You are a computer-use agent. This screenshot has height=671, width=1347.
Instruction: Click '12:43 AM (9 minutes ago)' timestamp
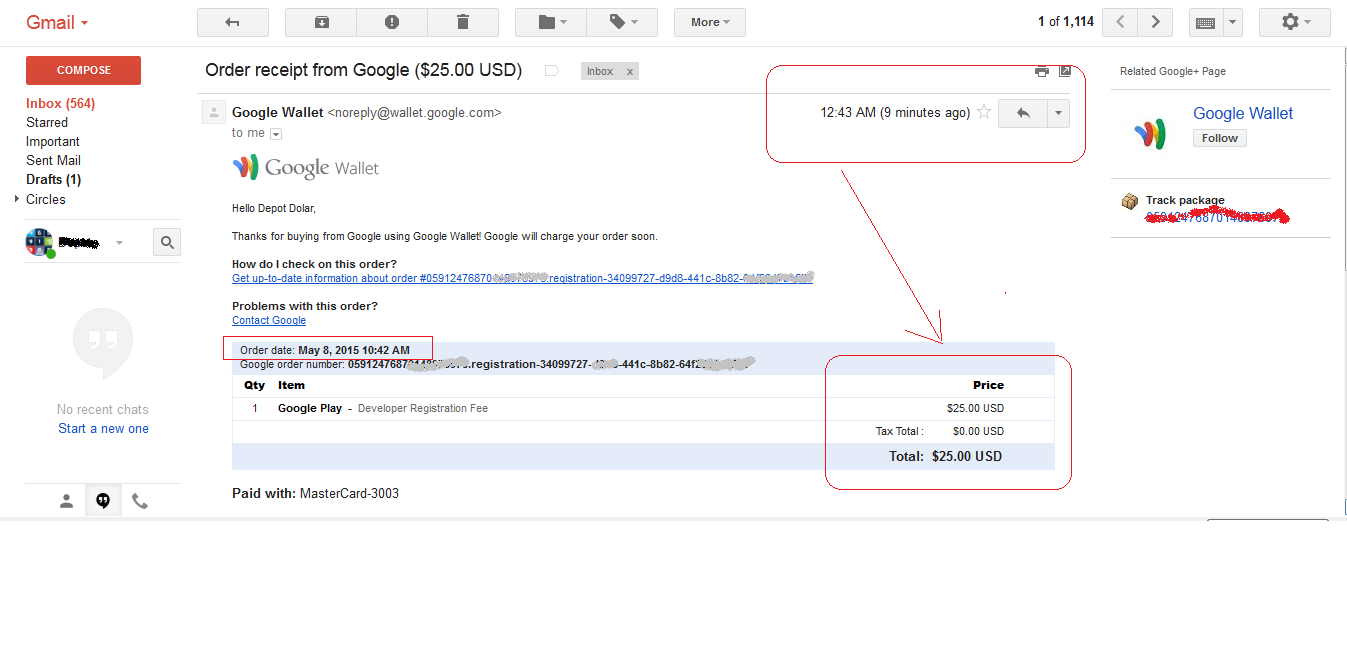(895, 112)
